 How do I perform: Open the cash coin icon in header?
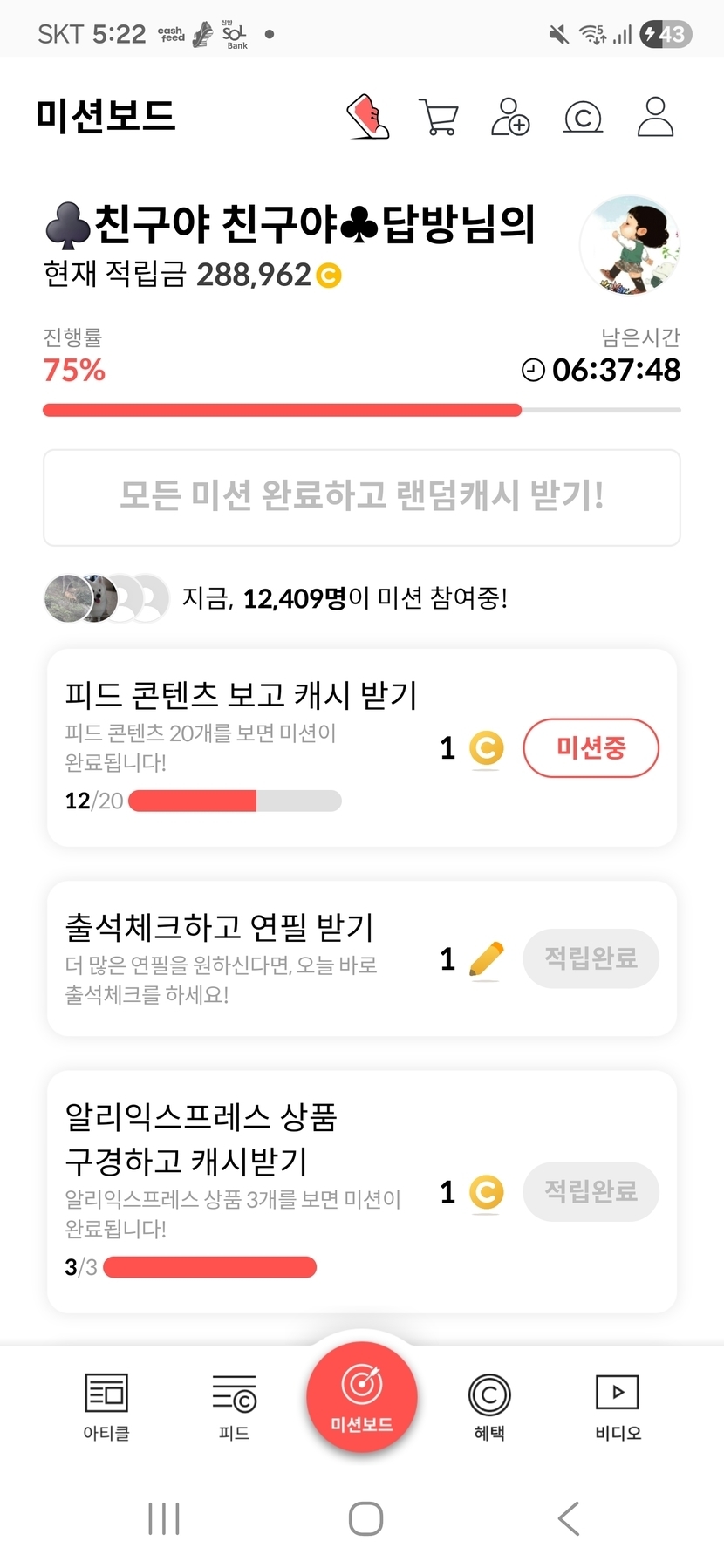pos(583,117)
